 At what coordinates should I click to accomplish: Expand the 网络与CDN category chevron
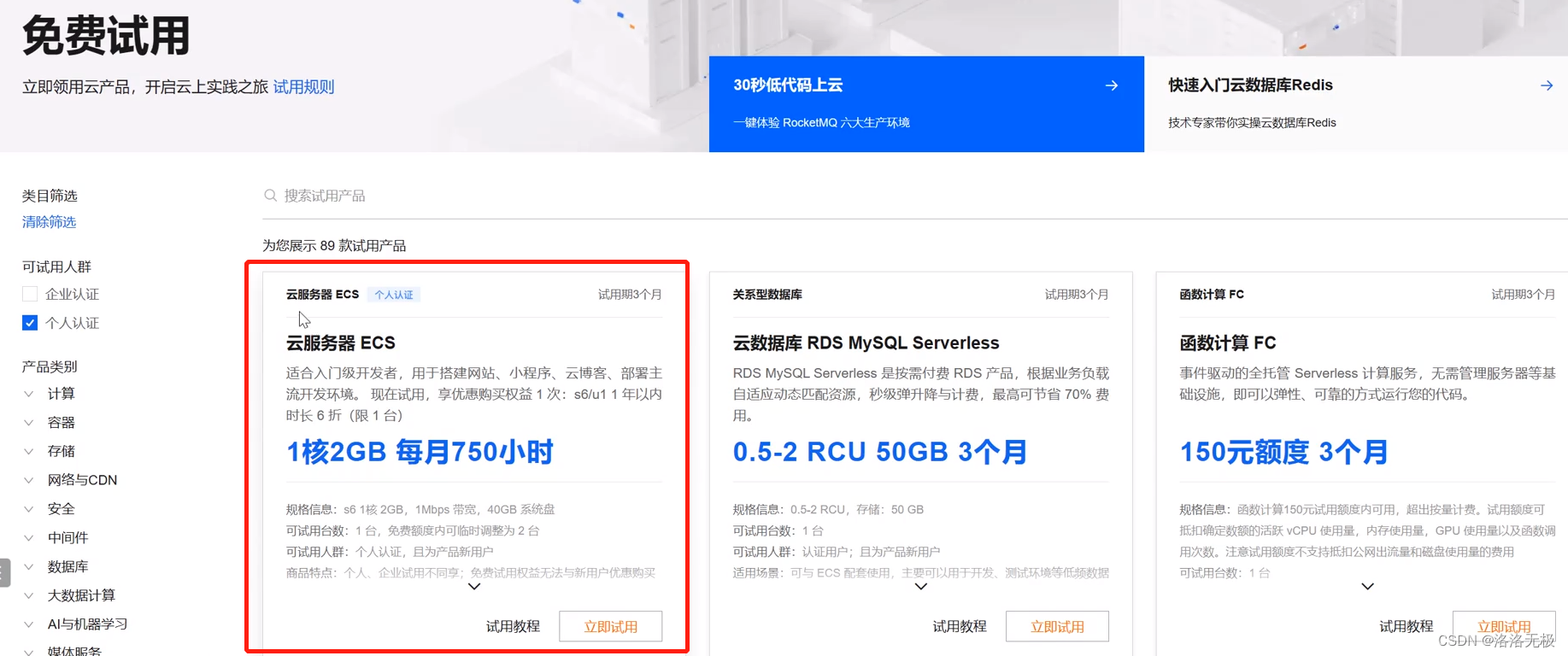coord(29,480)
